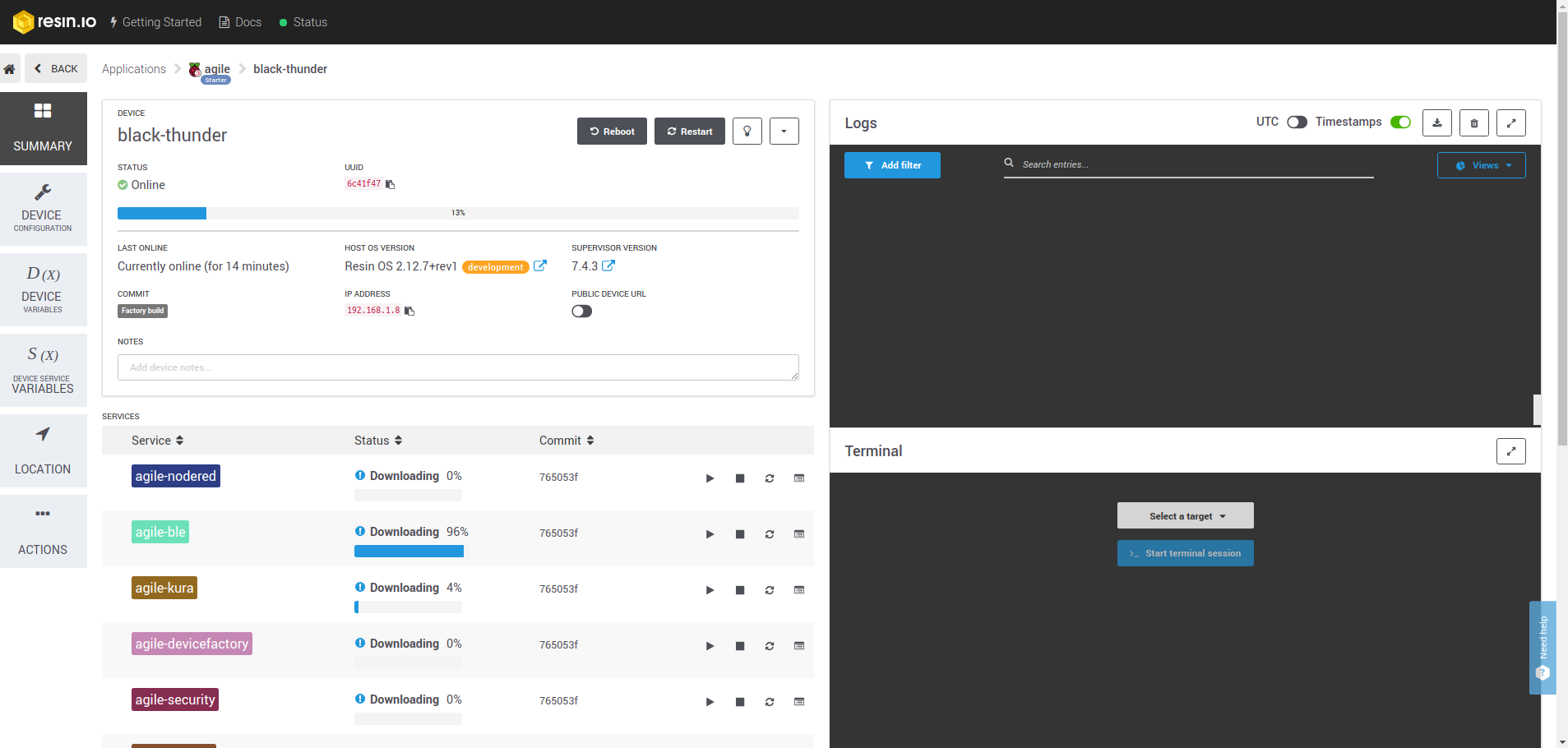Start the agile-ble service
1568x748 pixels.
point(710,534)
